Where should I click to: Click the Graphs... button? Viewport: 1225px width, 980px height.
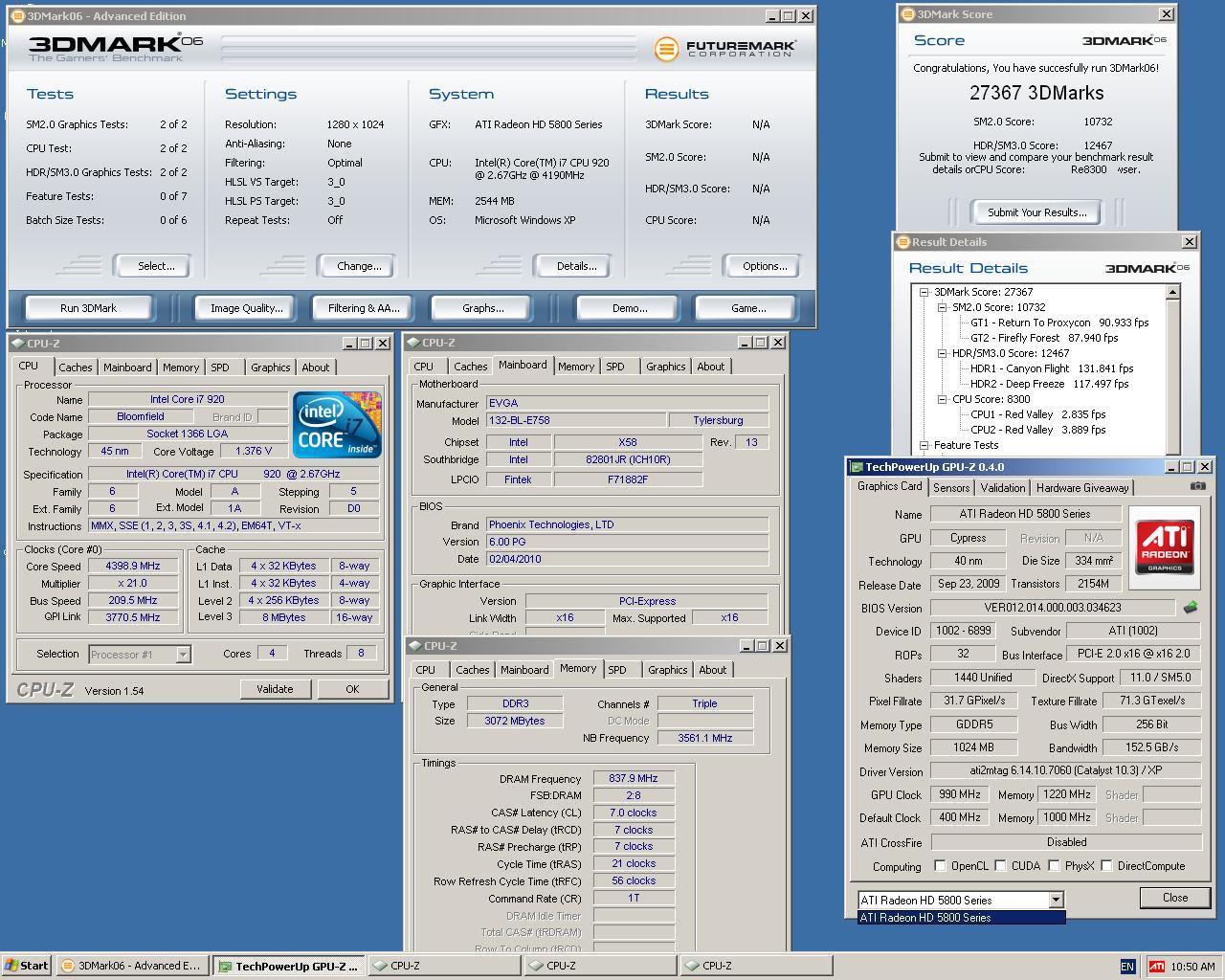click(x=482, y=308)
